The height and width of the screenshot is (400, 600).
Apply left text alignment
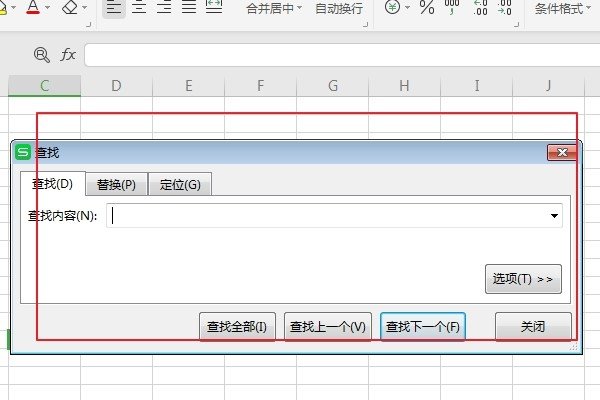114,7
